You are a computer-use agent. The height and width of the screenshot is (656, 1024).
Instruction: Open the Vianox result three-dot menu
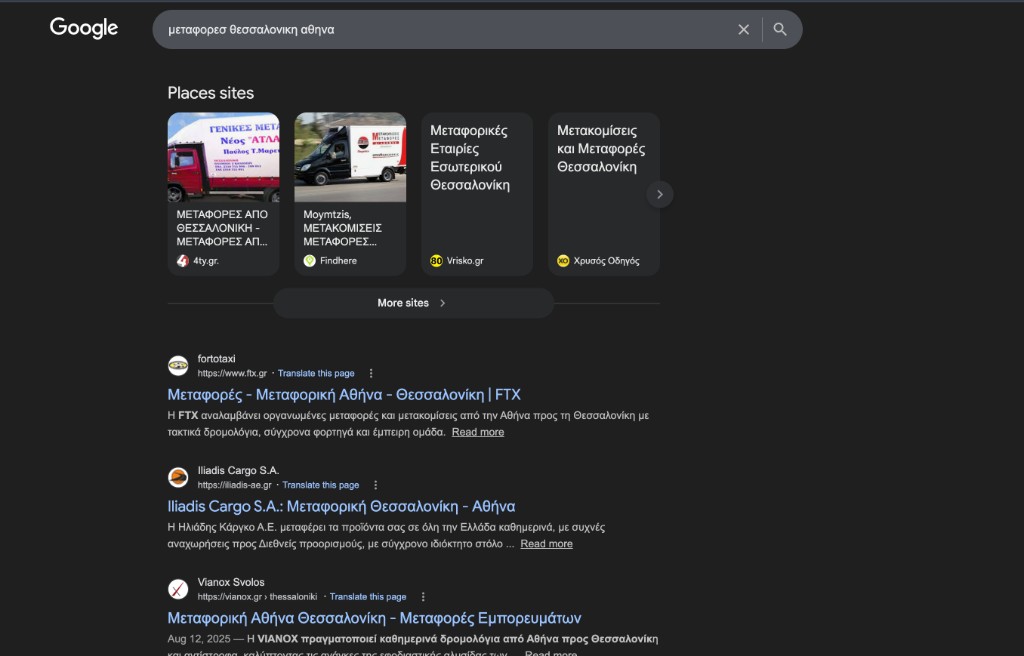[423, 597]
